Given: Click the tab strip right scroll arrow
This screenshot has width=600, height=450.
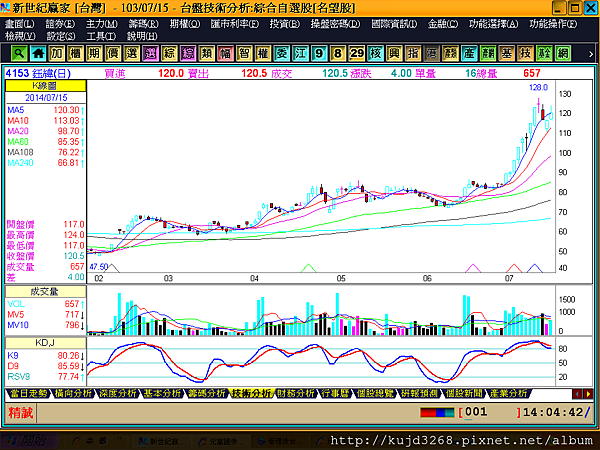Looking at the screenshot, I should click(x=588, y=394).
